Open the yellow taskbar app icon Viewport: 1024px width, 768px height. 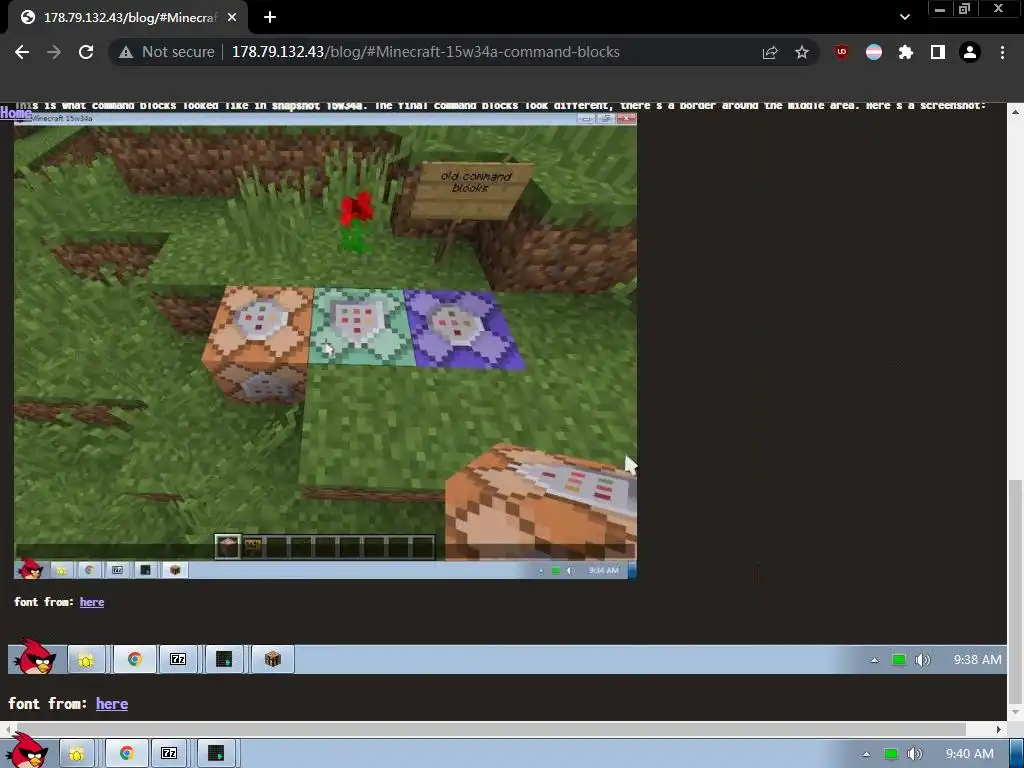76,754
